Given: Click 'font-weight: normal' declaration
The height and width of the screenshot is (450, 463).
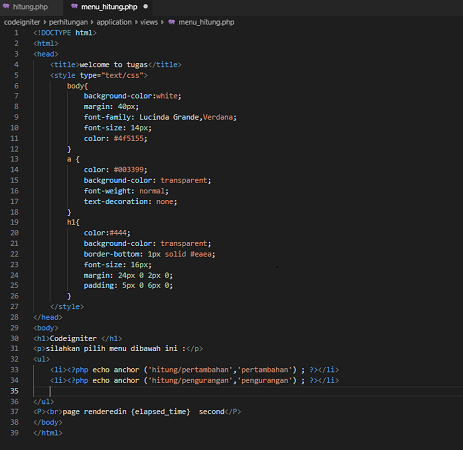Looking at the screenshot, I should click(126, 191).
